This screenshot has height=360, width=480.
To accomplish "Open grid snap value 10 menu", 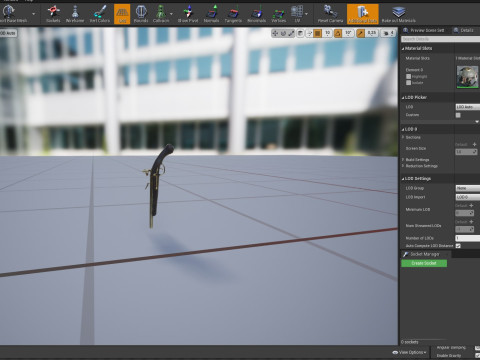I will 327,33.
